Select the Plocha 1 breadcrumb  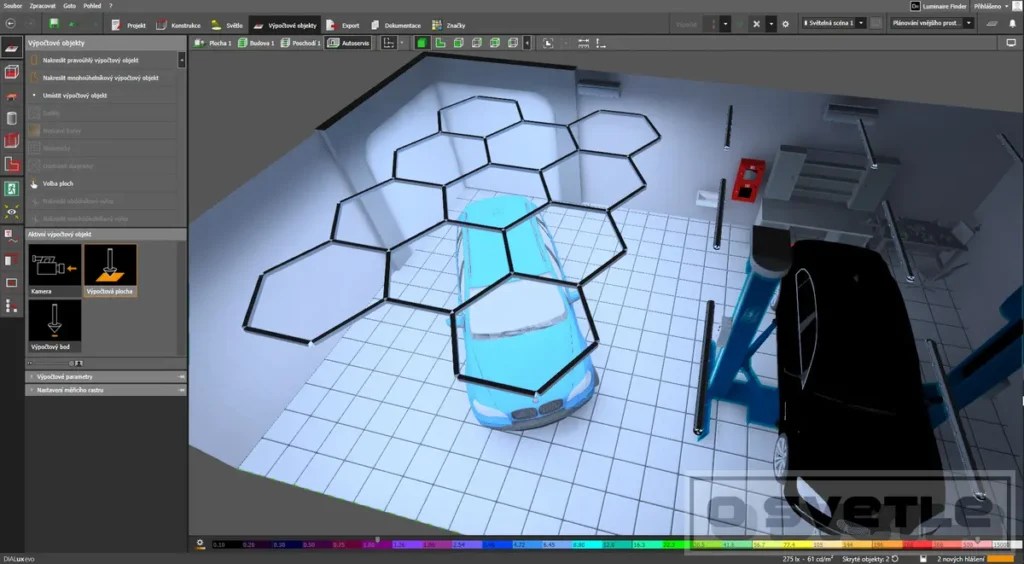coord(212,43)
